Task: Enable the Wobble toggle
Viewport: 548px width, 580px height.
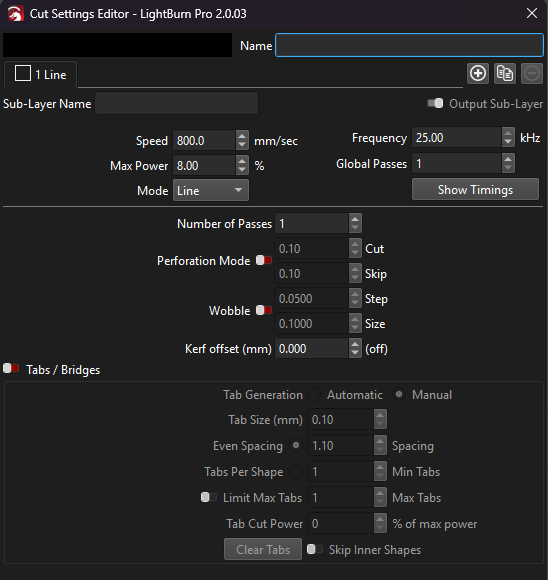Action: coord(264,310)
